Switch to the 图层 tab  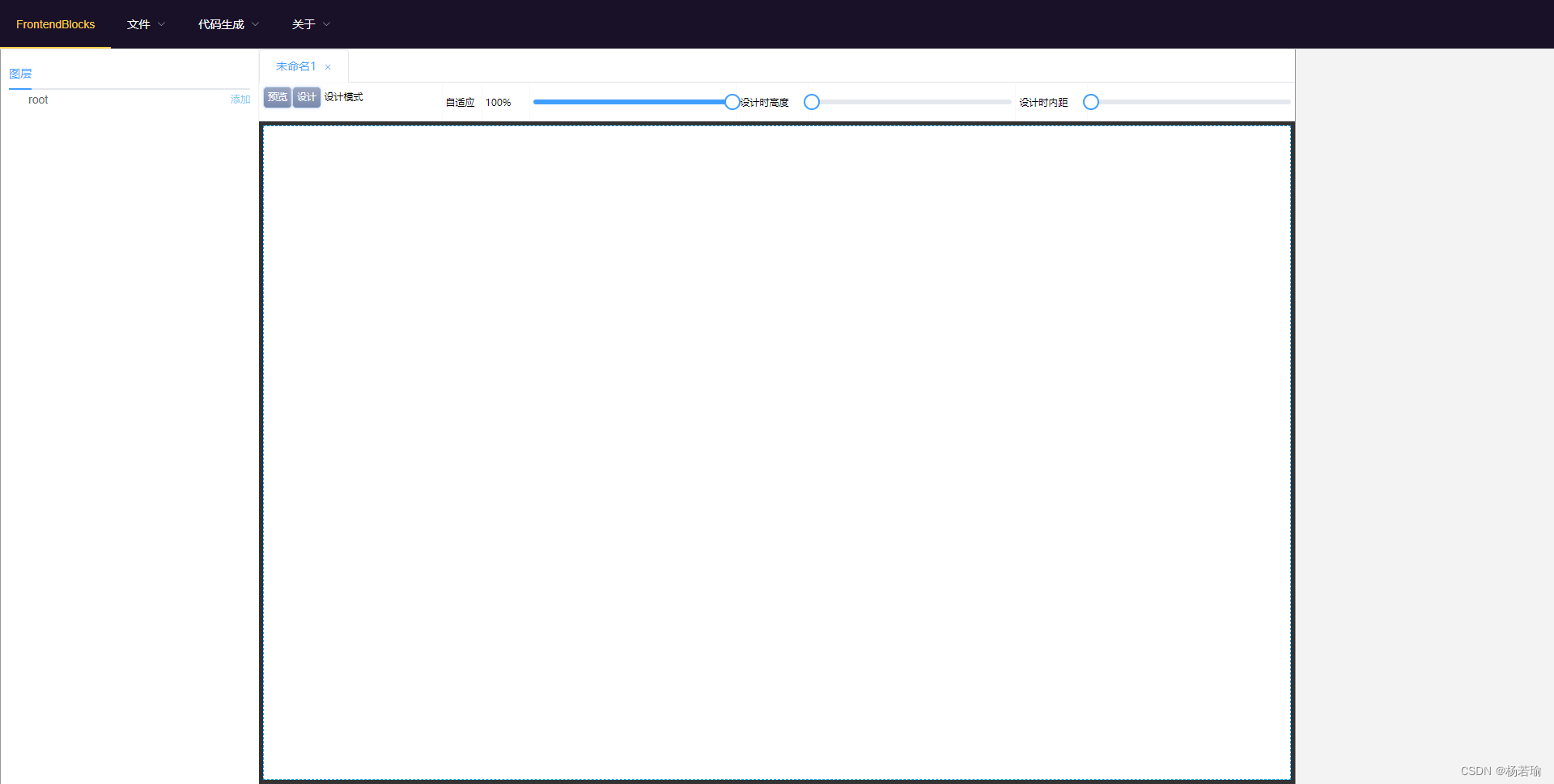click(20, 74)
